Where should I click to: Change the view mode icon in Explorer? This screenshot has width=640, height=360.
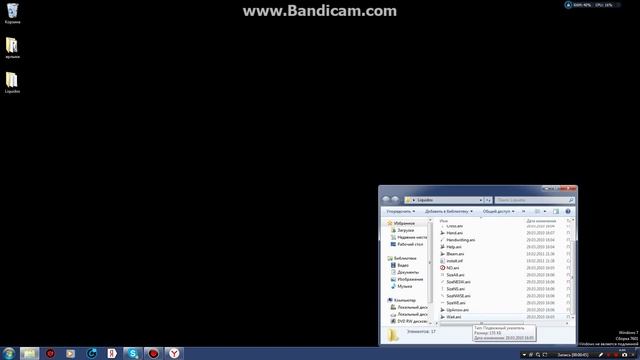click(538, 211)
